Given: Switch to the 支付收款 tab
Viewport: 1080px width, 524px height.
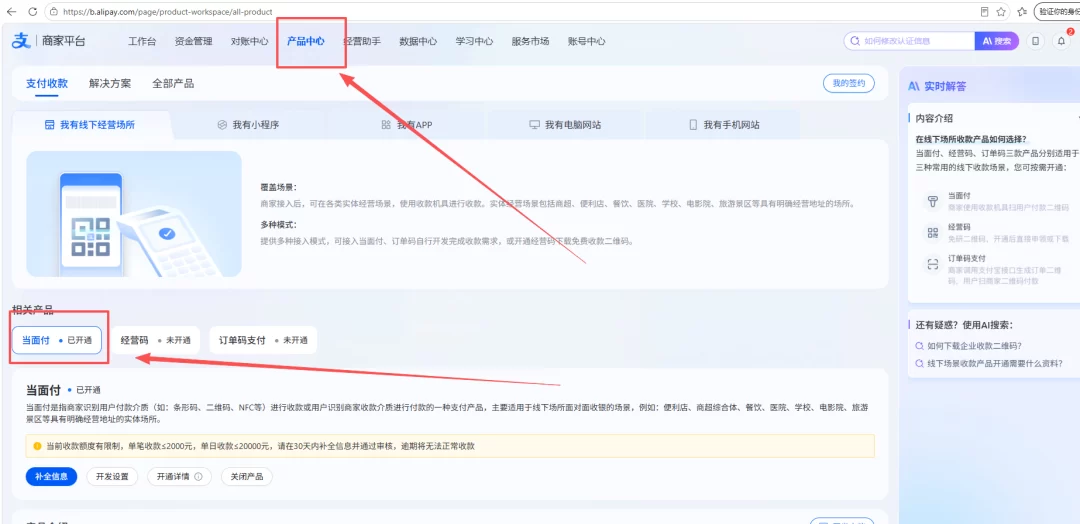Looking at the screenshot, I should pyautogui.click(x=47, y=83).
